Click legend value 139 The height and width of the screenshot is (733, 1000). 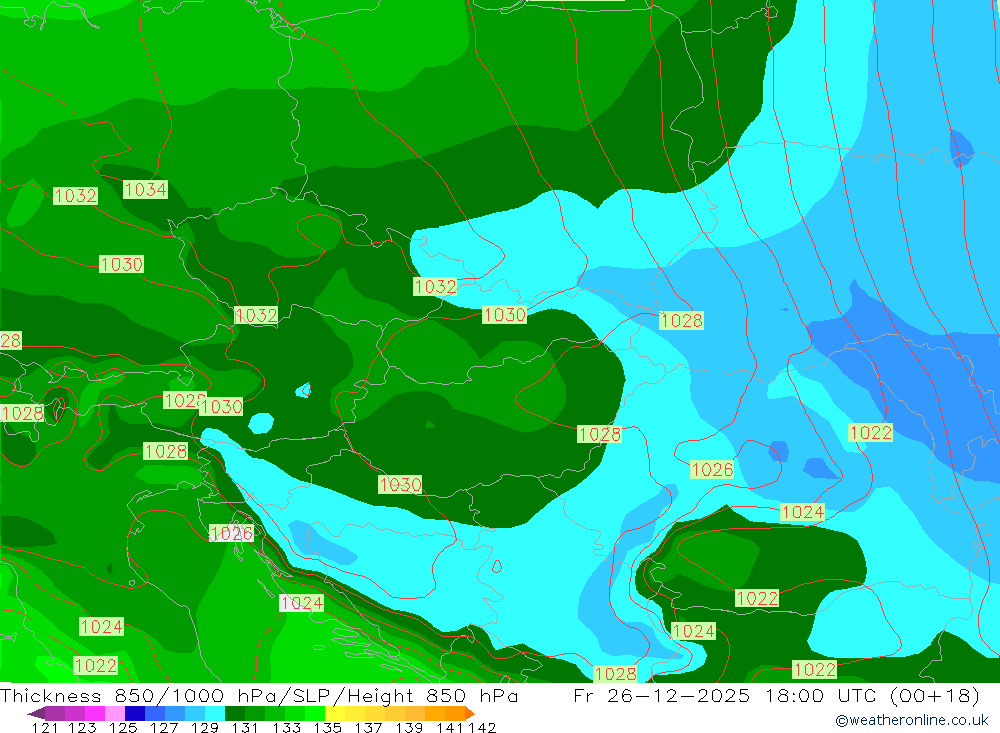pos(409,727)
